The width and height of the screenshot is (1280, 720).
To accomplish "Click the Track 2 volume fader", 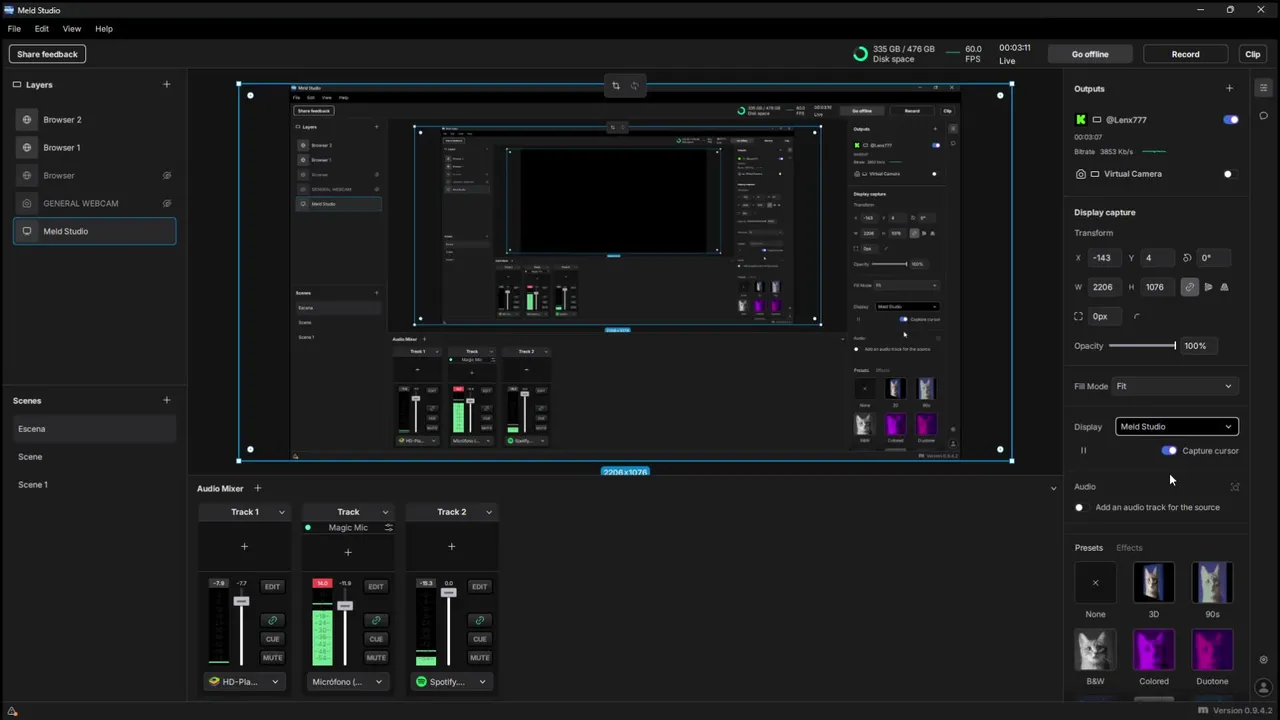I will pyautogui.click(x=448, y=593).
